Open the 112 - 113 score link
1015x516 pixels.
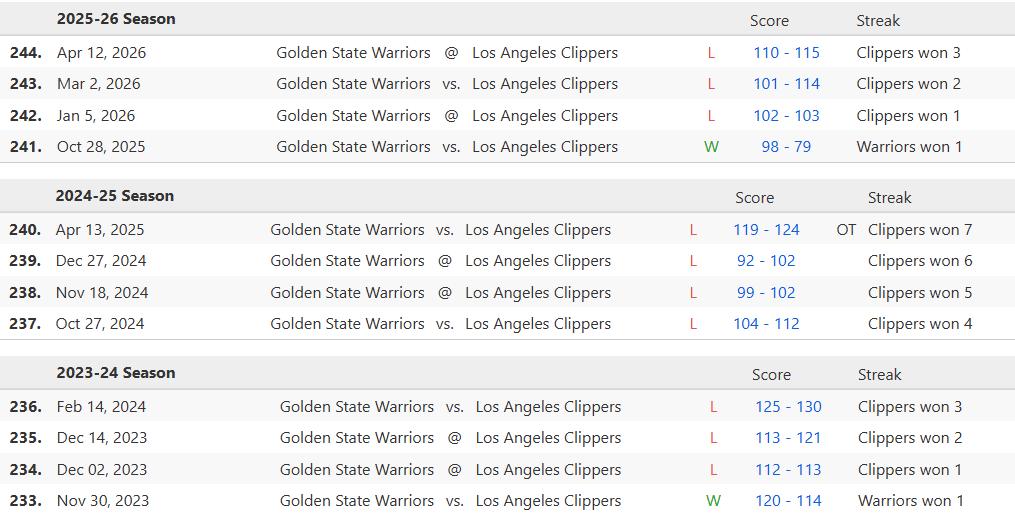coord(788,469)
